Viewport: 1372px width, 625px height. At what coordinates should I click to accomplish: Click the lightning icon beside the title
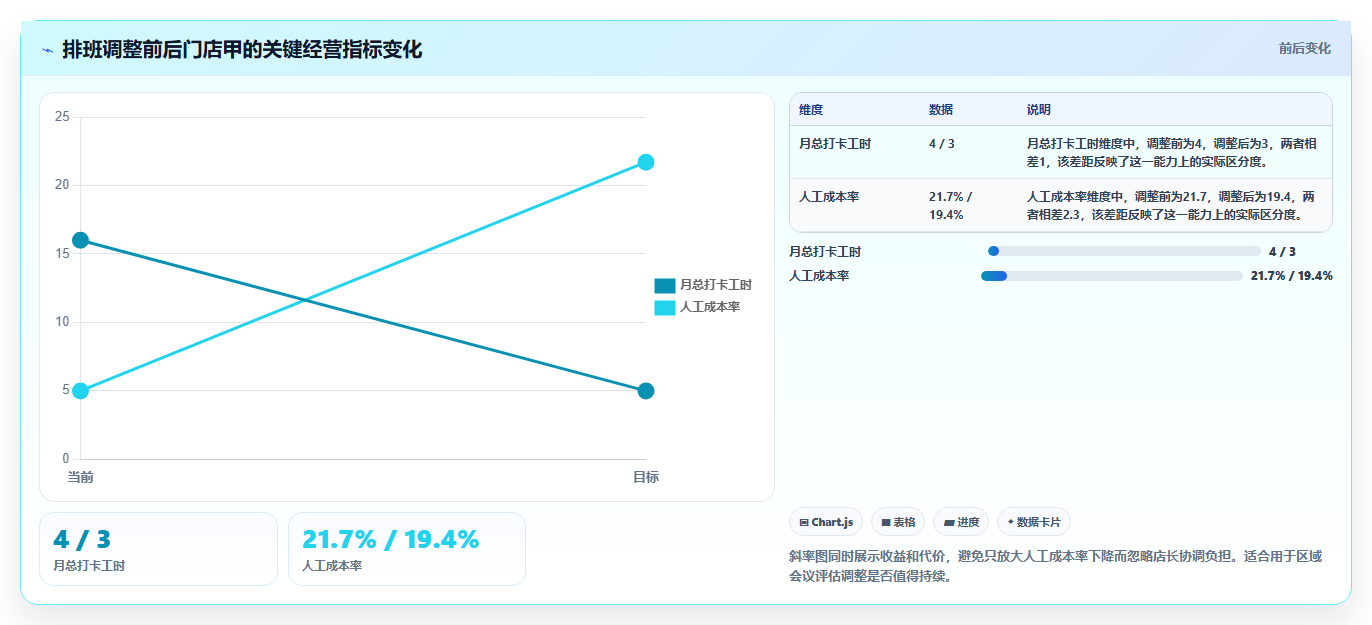(47, 49)
